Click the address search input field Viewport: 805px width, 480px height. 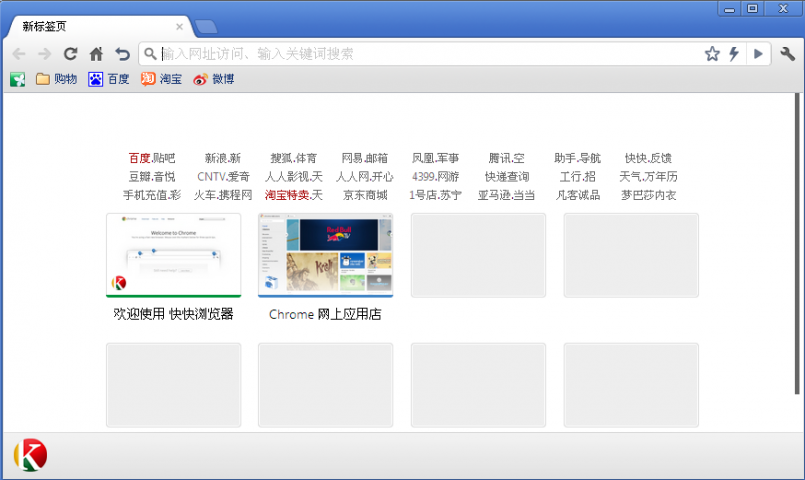420,54
